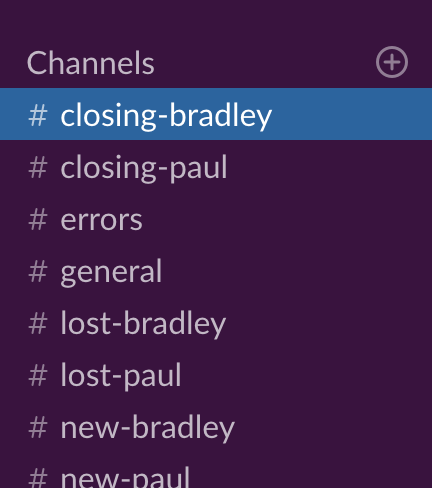The width and height of the screenshot is (432, 488).
Task: Click the hash icon beside lost-bradley
Action: 38,324
